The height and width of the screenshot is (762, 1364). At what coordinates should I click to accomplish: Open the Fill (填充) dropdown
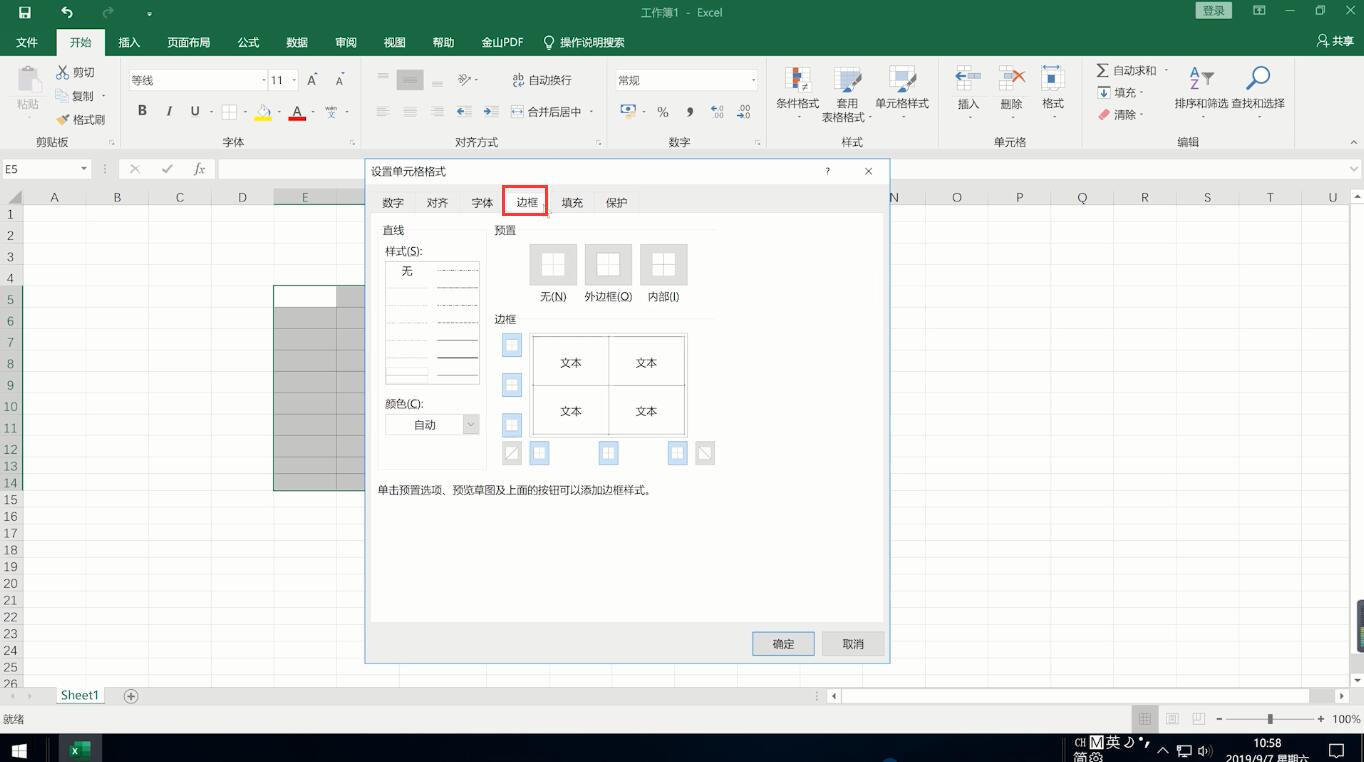(1120, 92)
